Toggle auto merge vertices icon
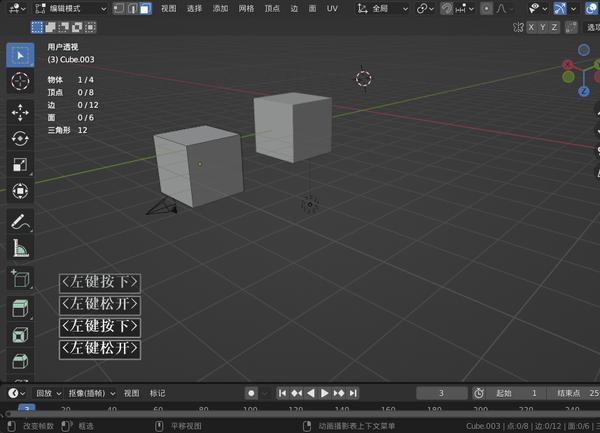The height and width of the screenshot is (433, 600). coord(571,27)
